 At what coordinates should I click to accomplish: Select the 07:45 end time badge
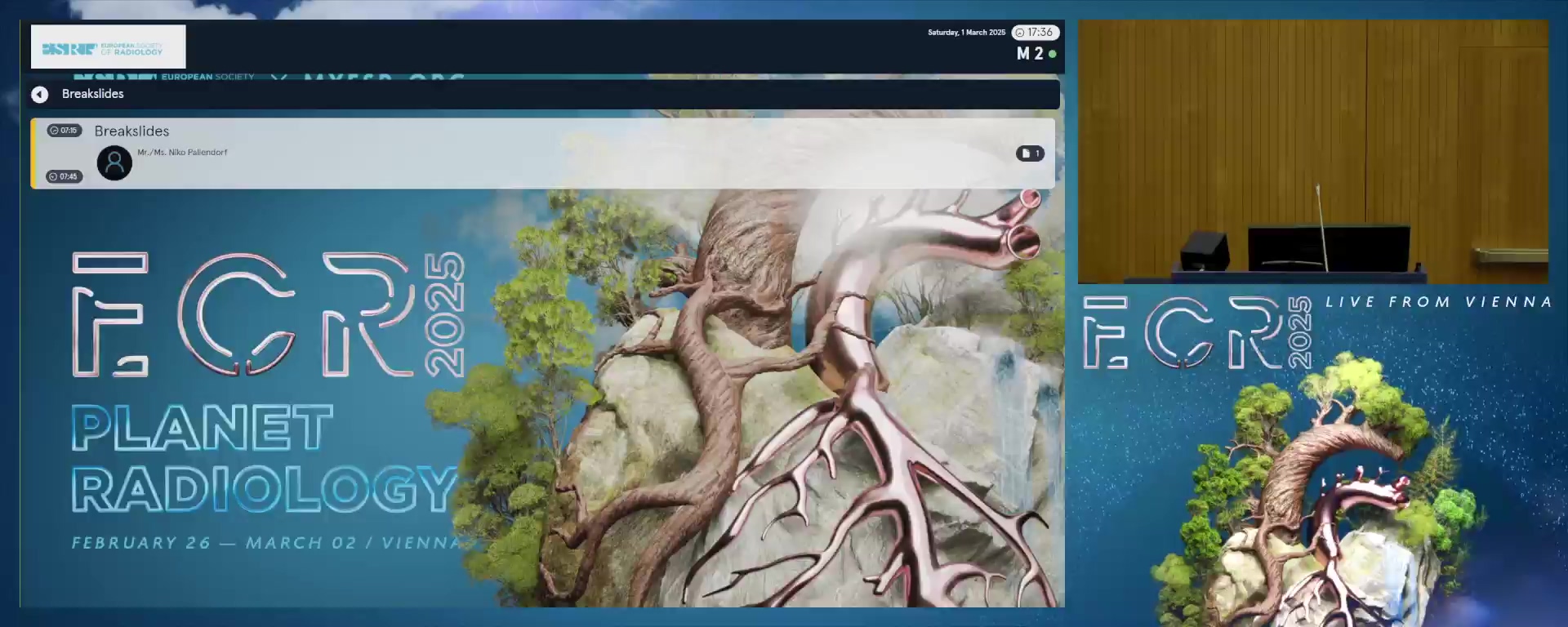click(64, 176)
